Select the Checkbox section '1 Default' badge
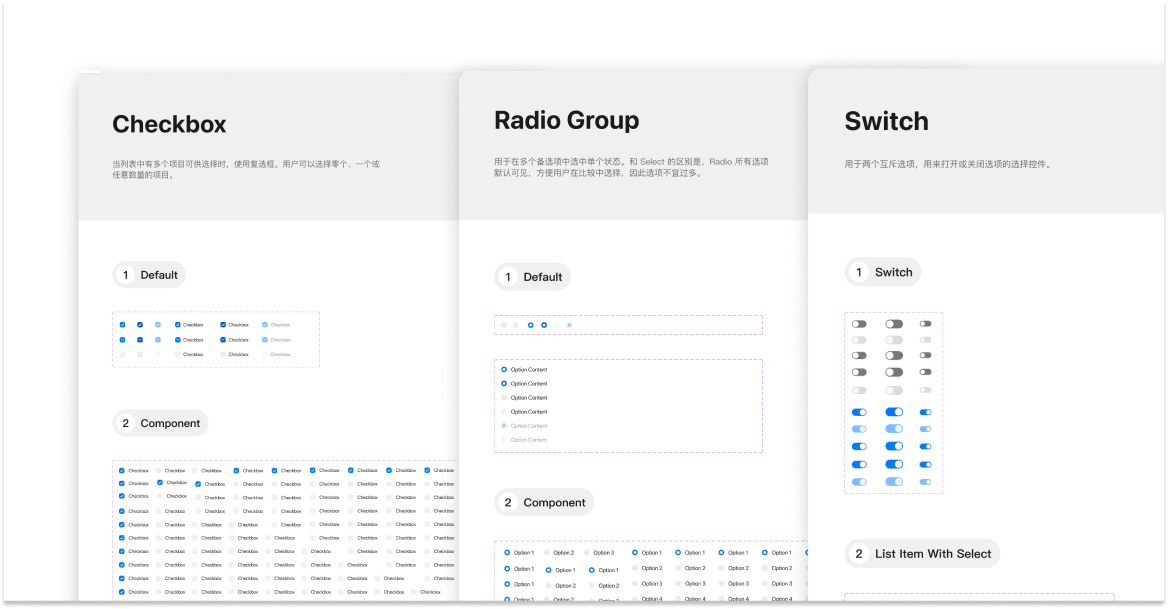The width and height of the screenshot is (1168, 609). coord(149,275)
